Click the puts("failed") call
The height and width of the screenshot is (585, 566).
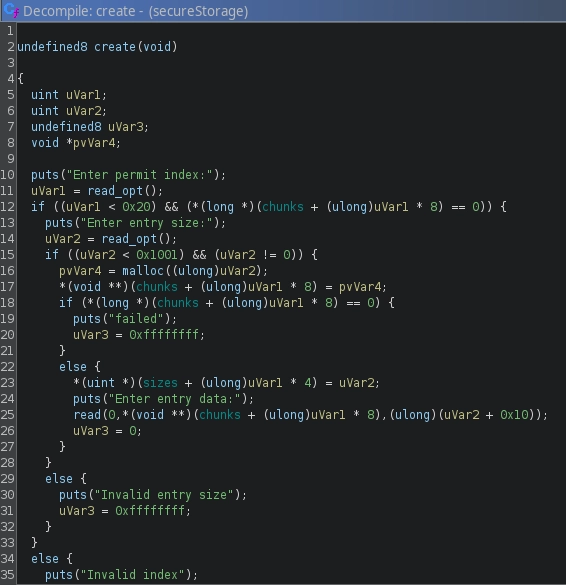tap(125, 319)
